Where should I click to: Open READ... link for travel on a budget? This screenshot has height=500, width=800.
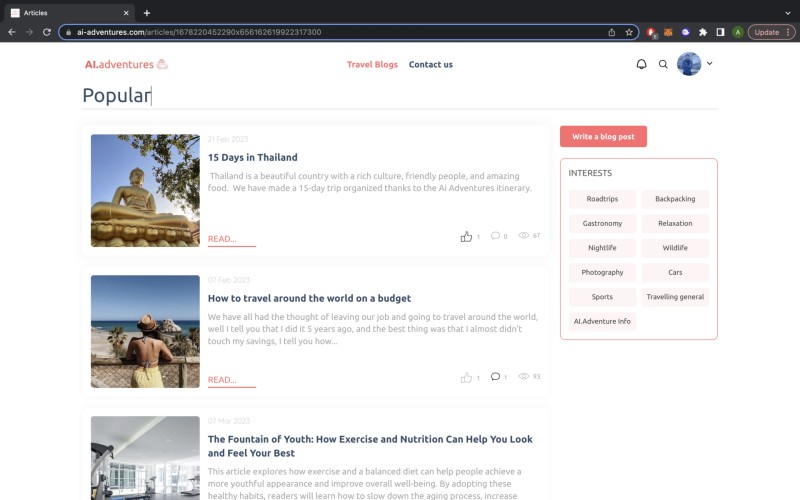[x=231, y=380]
